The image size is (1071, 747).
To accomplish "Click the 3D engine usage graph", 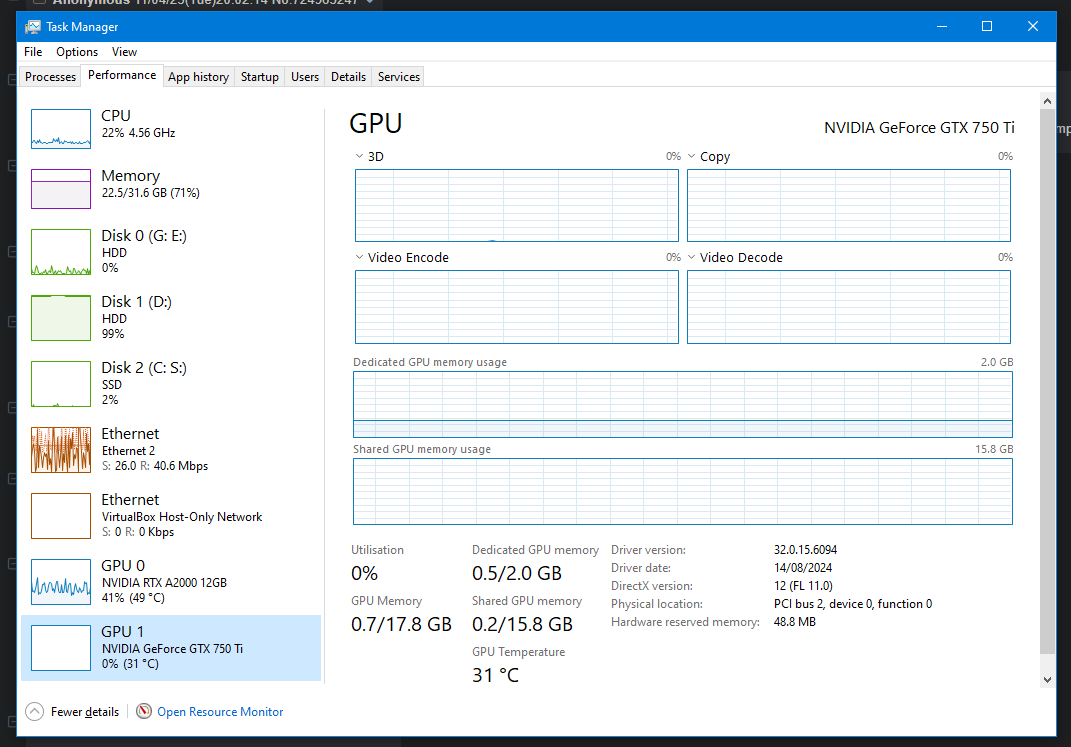I will pos(516,206).
